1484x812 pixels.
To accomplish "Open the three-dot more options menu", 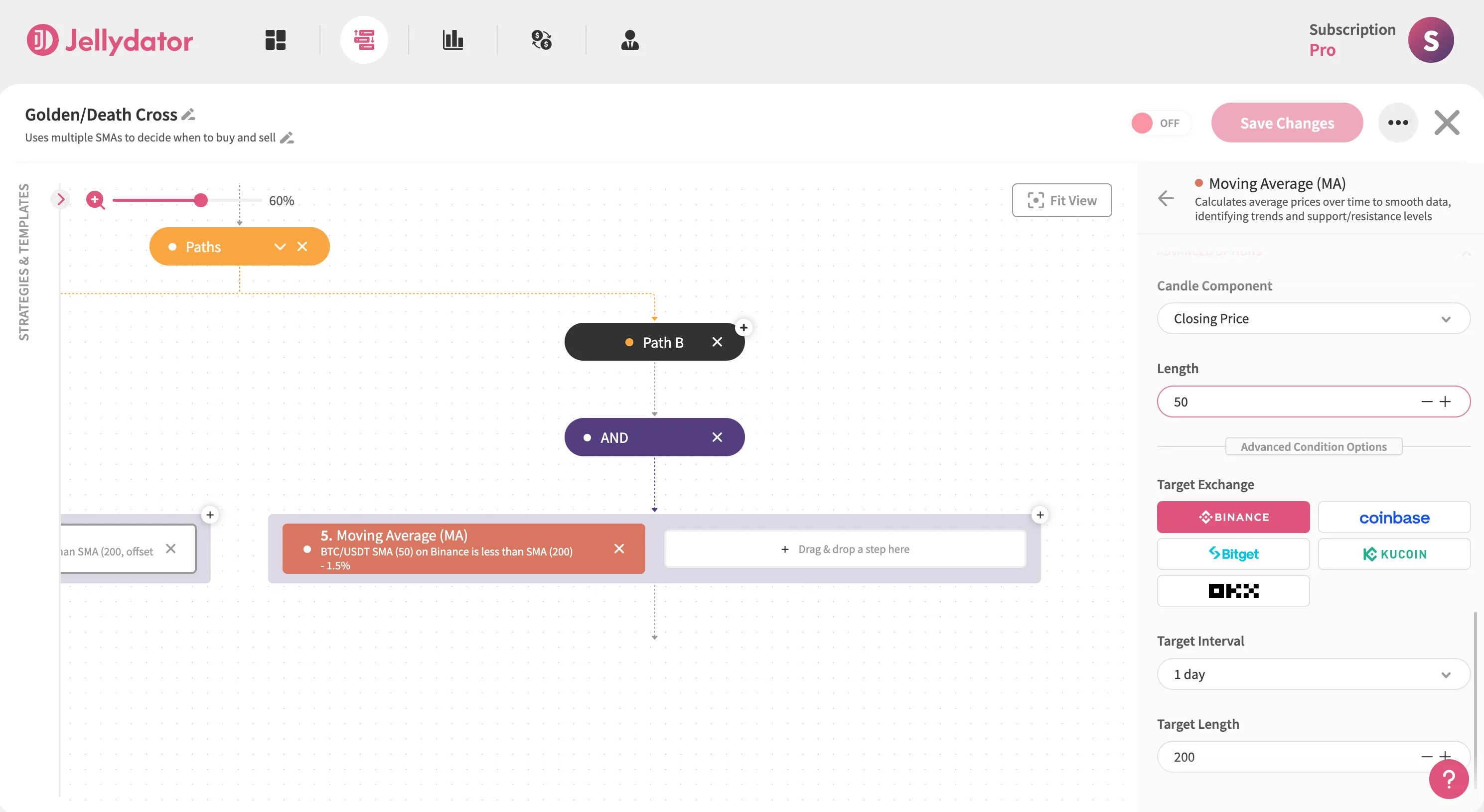I will [1398, 123].
